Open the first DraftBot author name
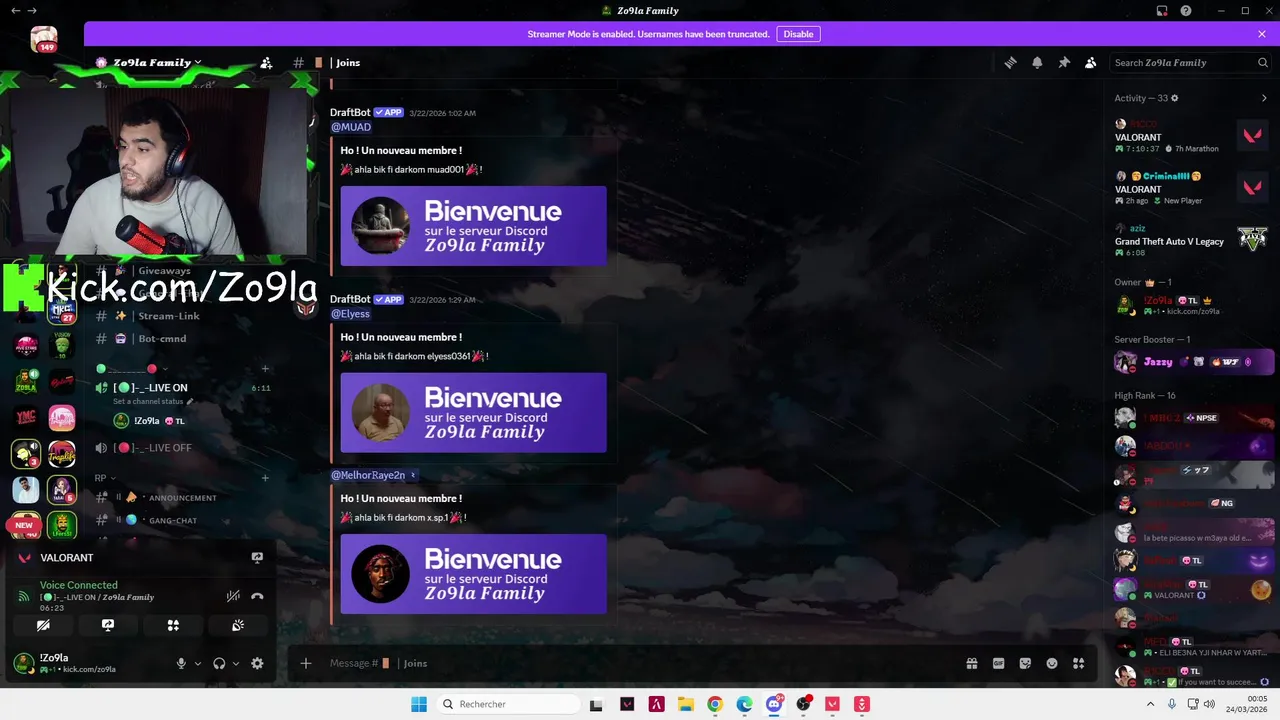The height and width of the screenshot is (720, 1280). (350, 112)
